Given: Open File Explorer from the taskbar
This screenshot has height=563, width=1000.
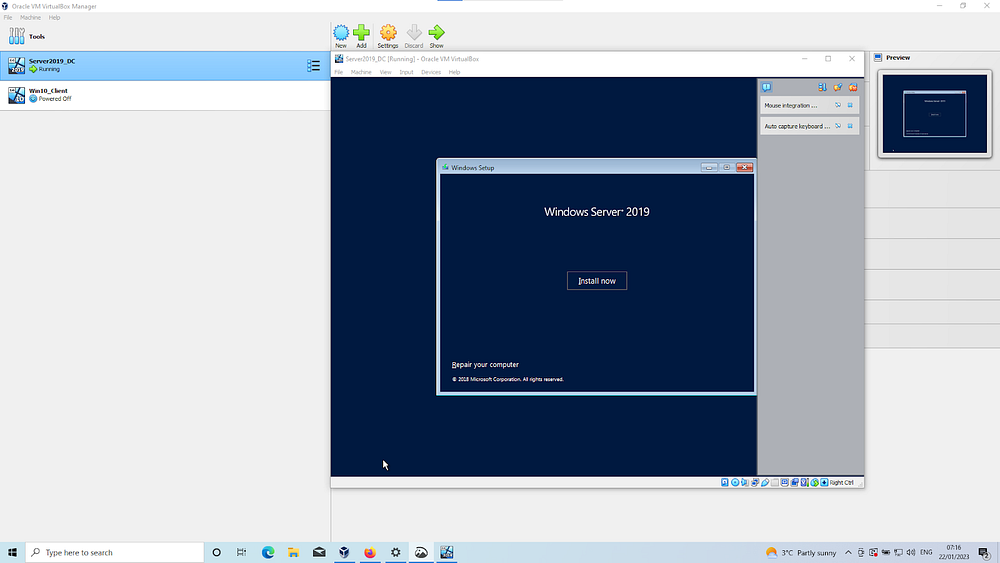Looking at the screenshot, I should pos(293,552).
